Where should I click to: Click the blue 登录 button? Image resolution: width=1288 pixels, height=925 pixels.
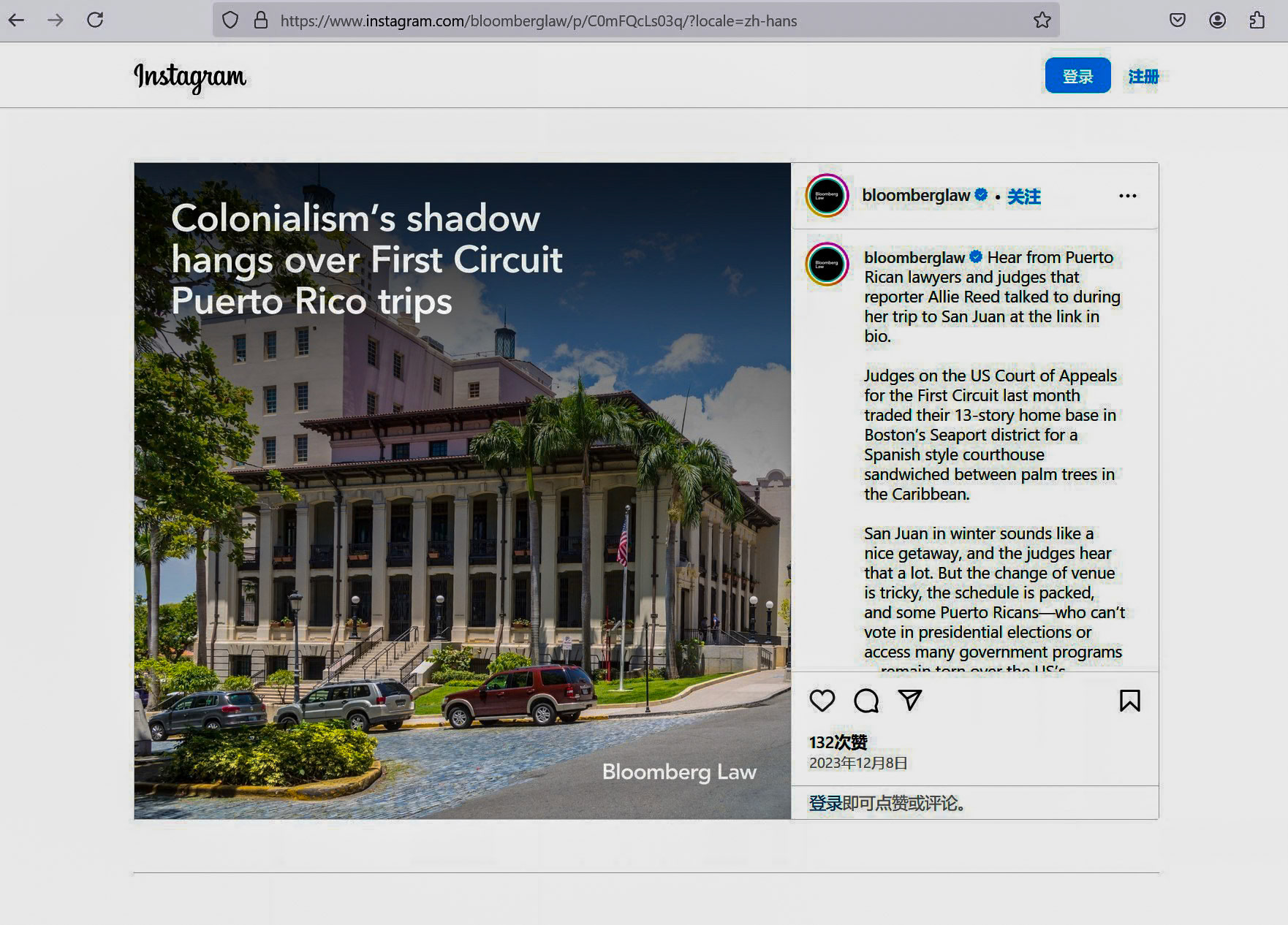(1077, 75)
